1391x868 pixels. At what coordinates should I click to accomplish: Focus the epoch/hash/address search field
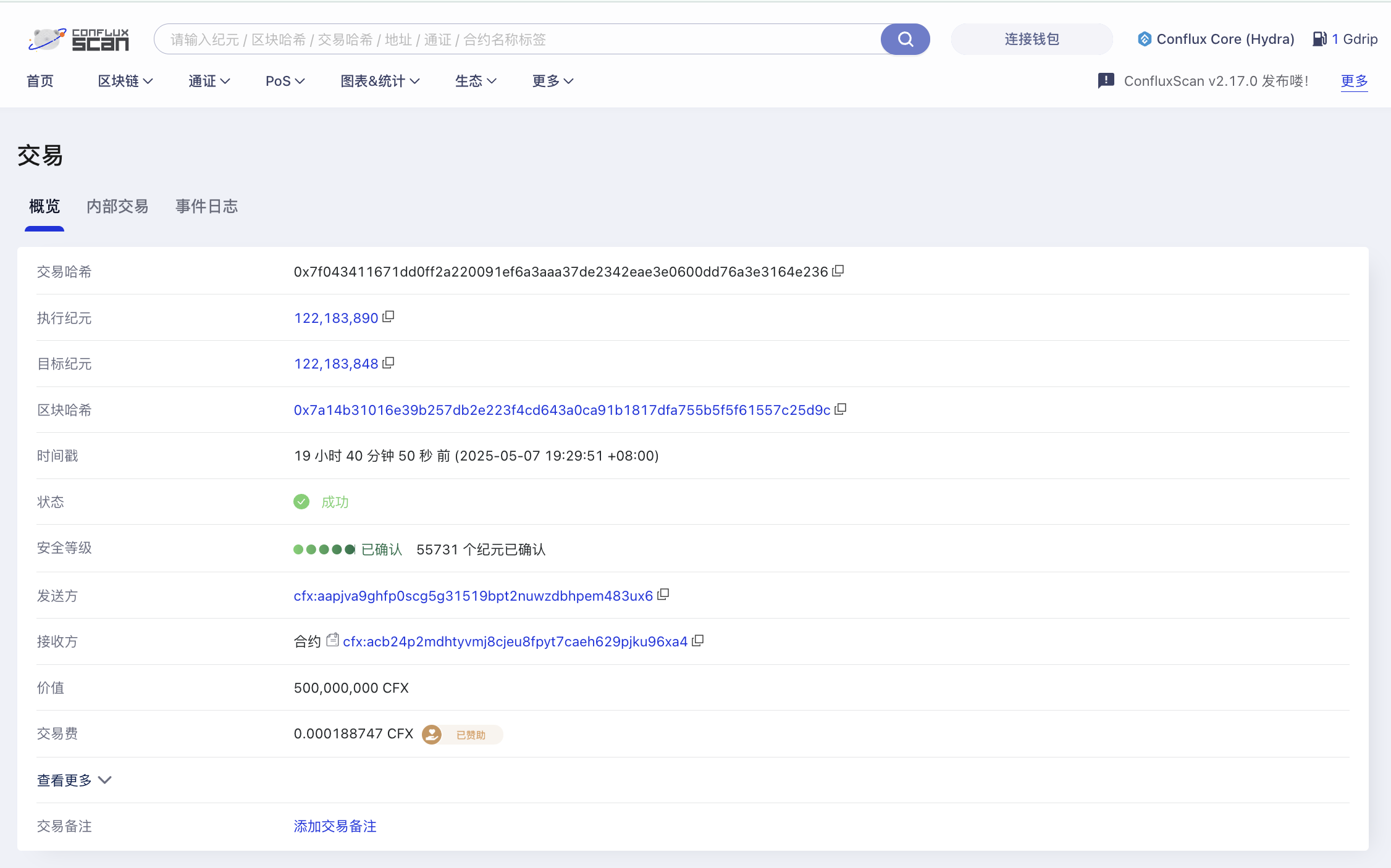tap(518, 40)
